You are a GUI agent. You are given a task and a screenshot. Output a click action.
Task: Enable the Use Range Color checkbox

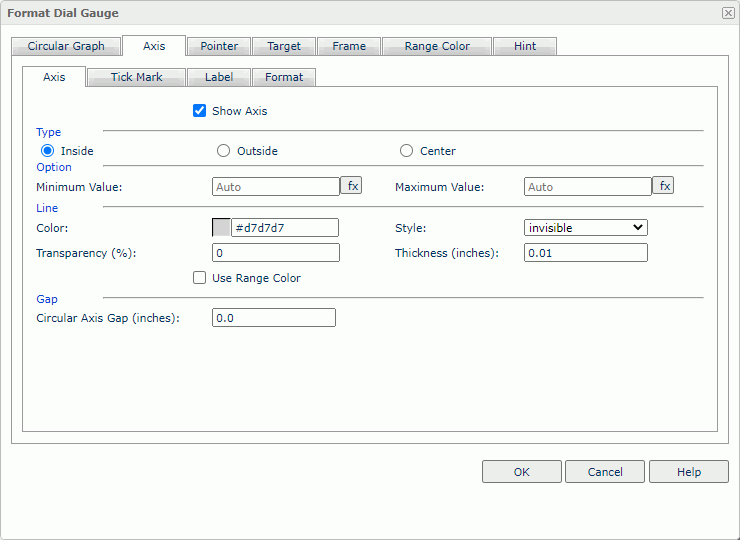click(x=200, y=278)
